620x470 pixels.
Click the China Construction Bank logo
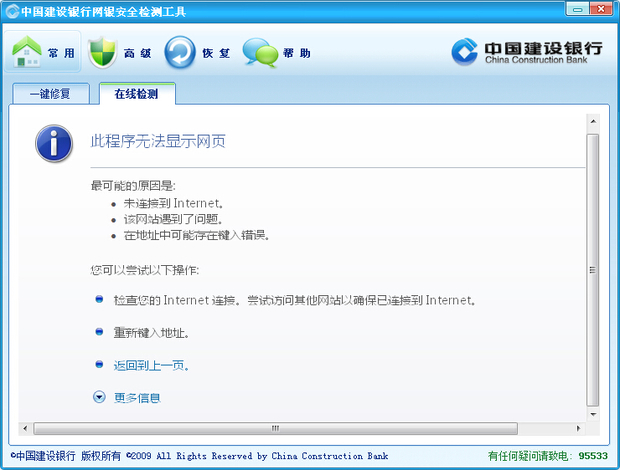pos(527,52)
